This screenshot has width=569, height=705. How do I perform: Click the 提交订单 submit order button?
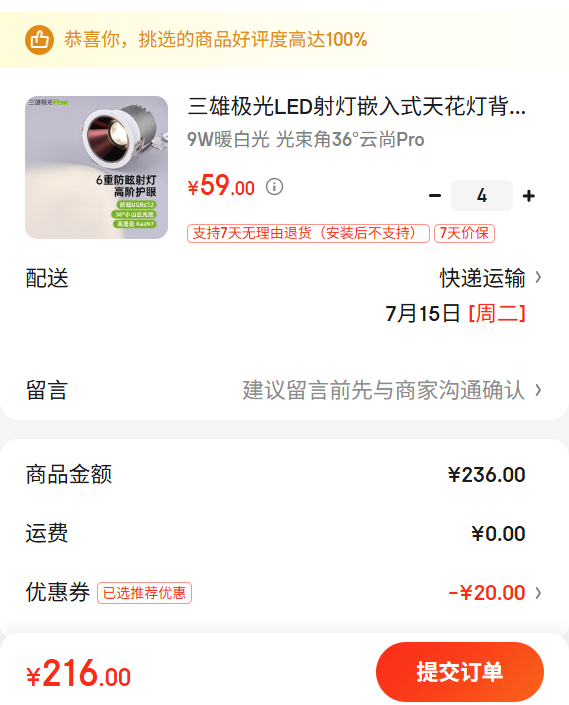460,672
